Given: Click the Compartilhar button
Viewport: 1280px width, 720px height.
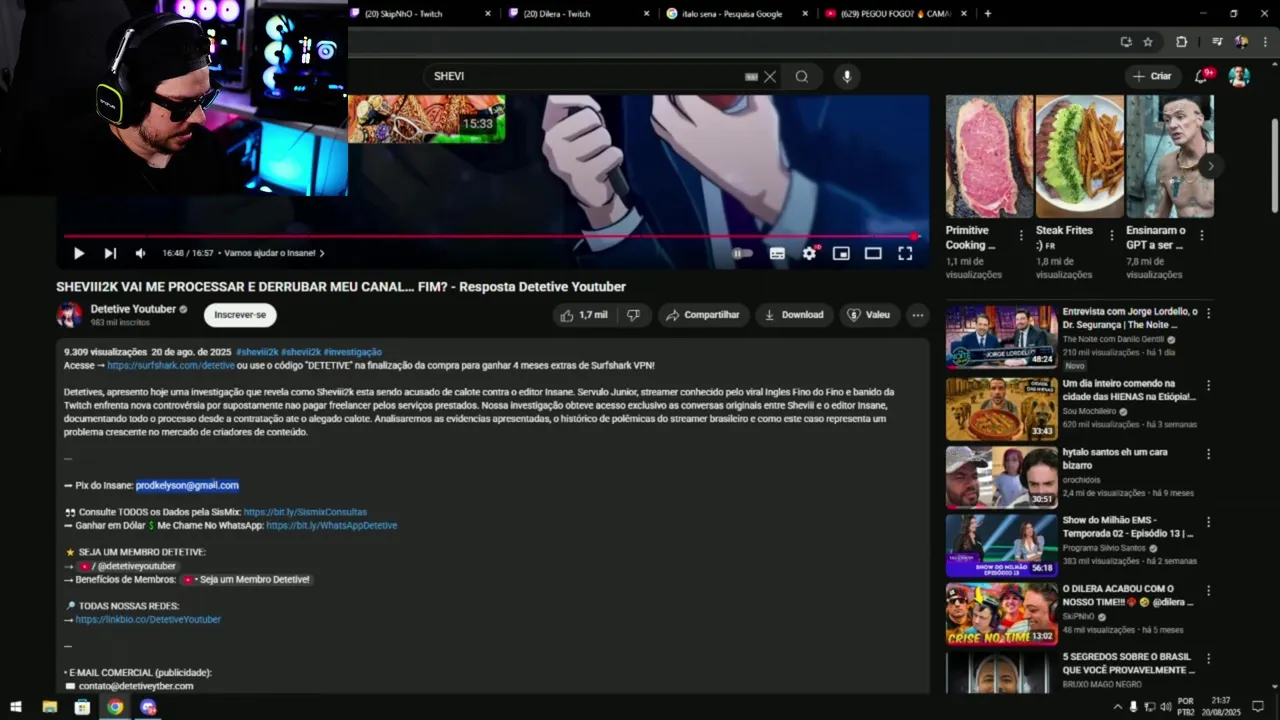Looking at the screenshot, I should click(703, 315).
